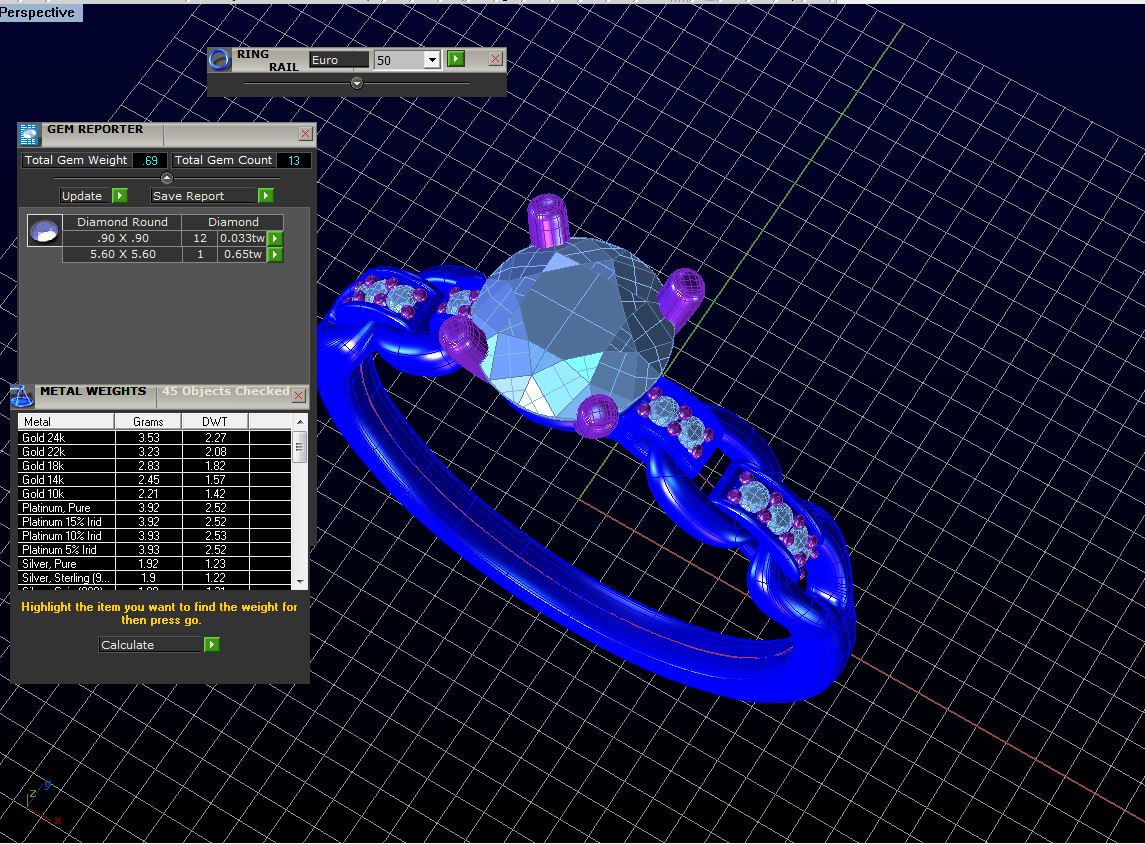
Task: Click green arrow for .90 X .90 diamond row
Action: [275, 239]
